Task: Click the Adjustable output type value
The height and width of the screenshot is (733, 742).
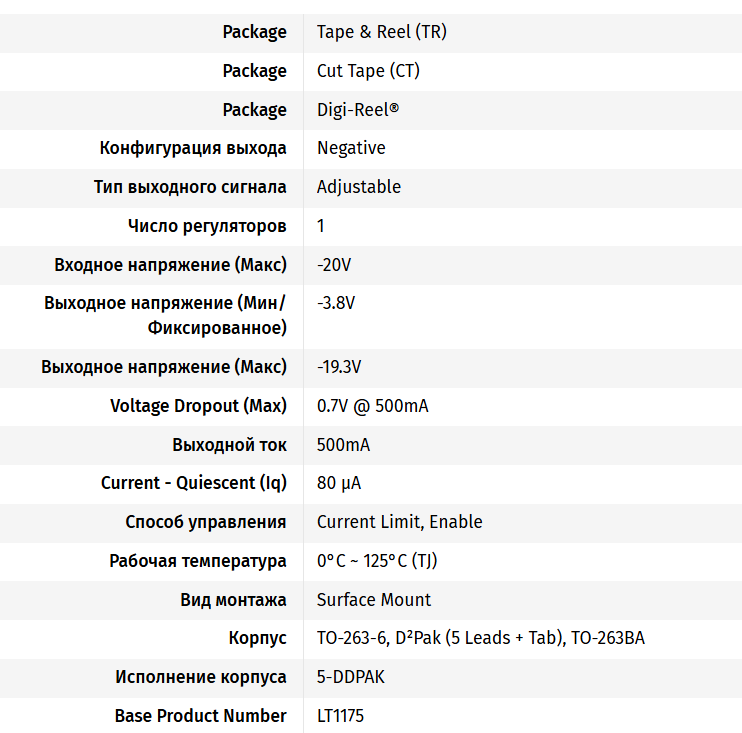Action: (359, 187)
